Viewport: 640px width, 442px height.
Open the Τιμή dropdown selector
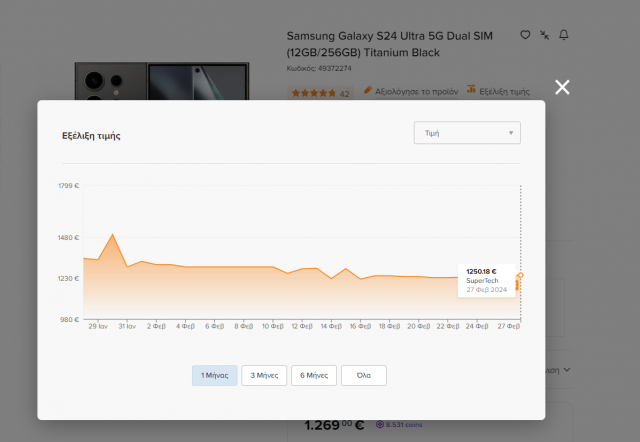[x=467, y=133]
